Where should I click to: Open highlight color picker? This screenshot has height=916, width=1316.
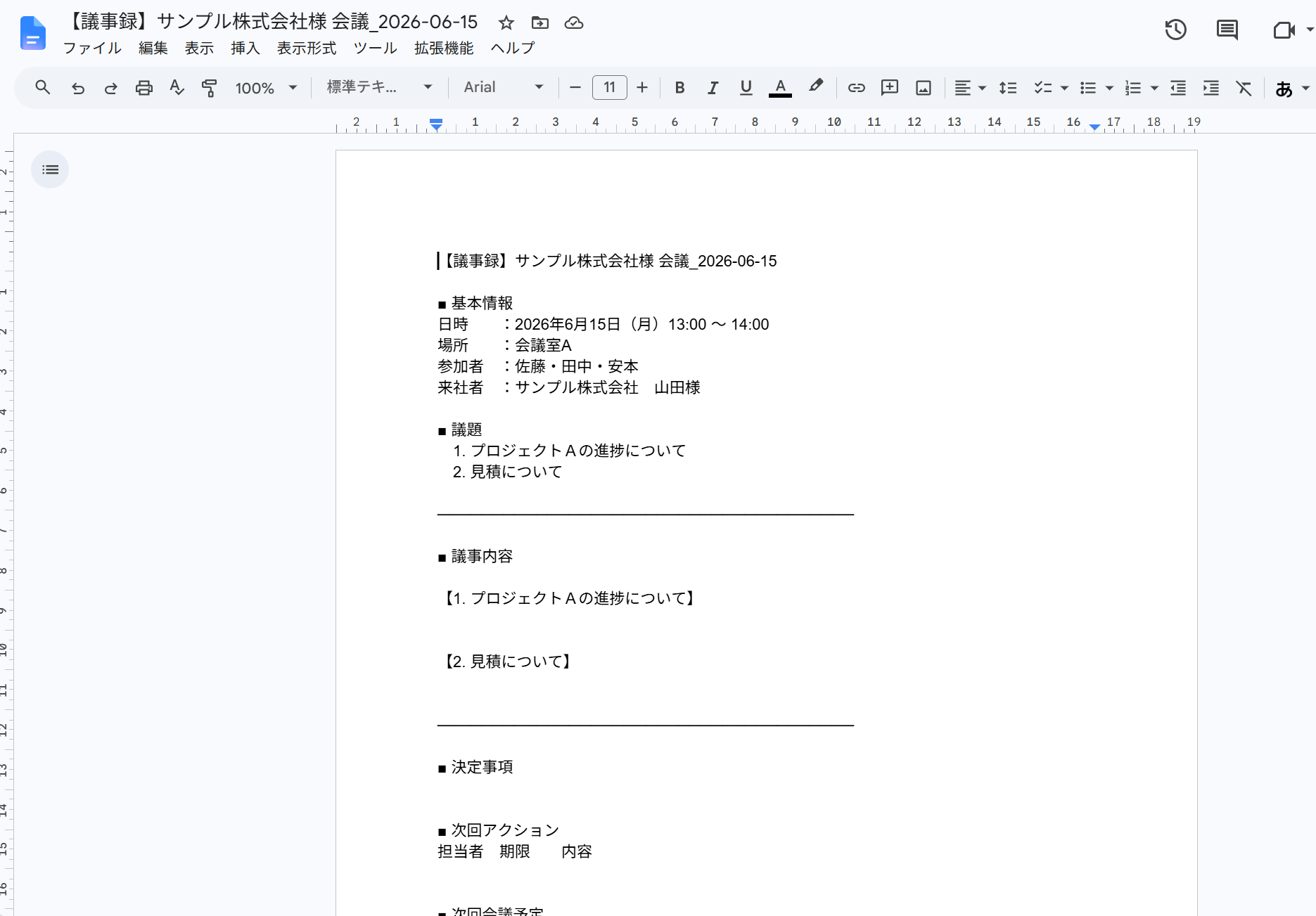click(x=815, y=86)
